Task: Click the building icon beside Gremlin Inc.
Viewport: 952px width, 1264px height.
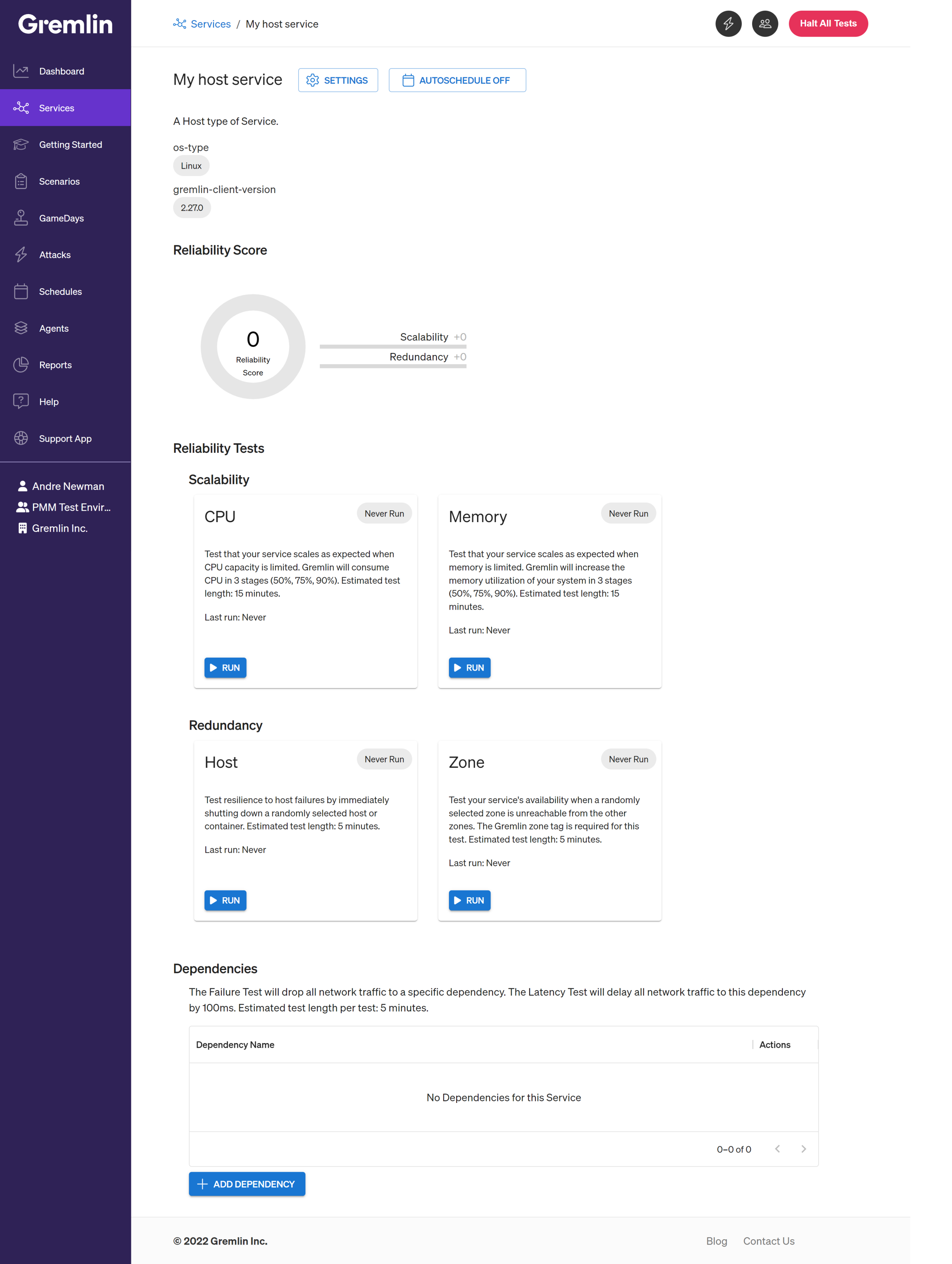Action: tap(22, 528)
